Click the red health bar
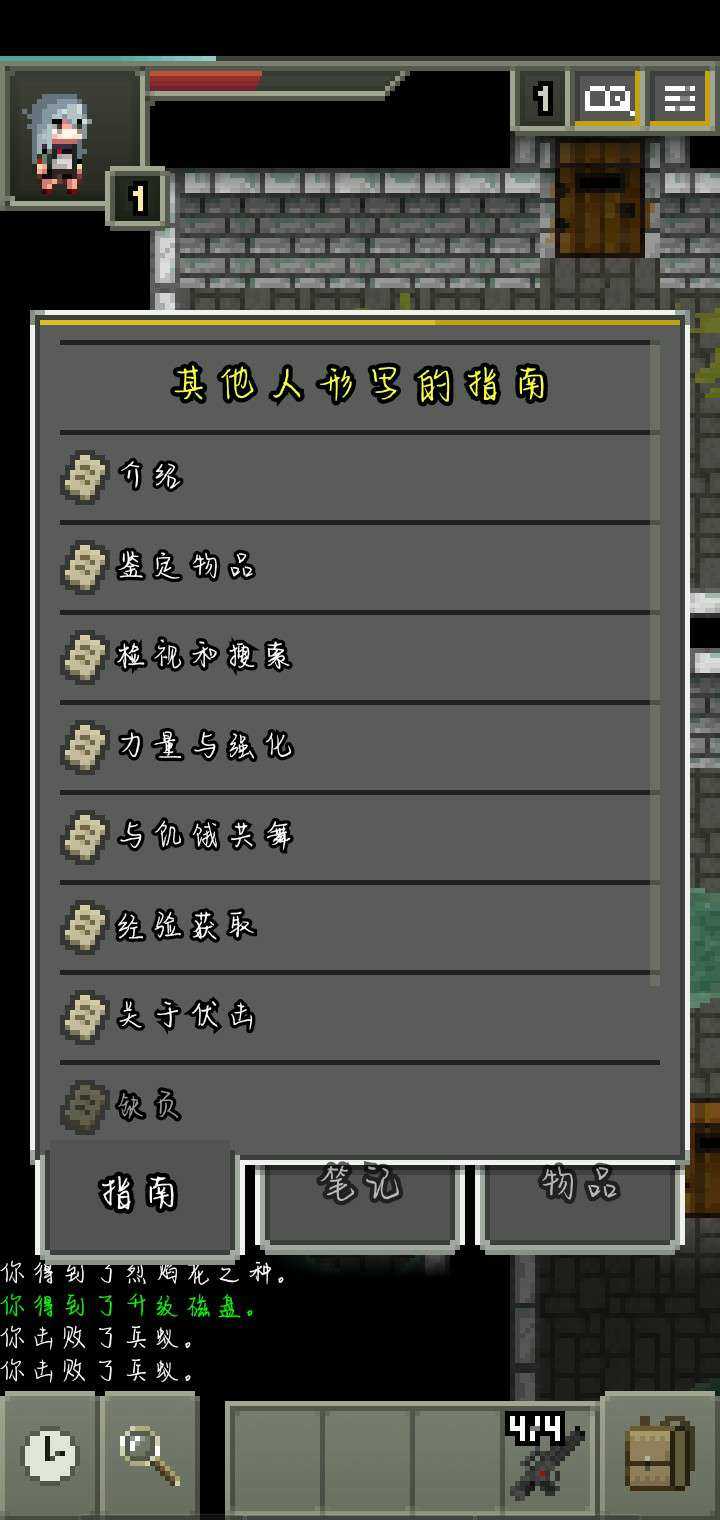 (x=206, y=81)
